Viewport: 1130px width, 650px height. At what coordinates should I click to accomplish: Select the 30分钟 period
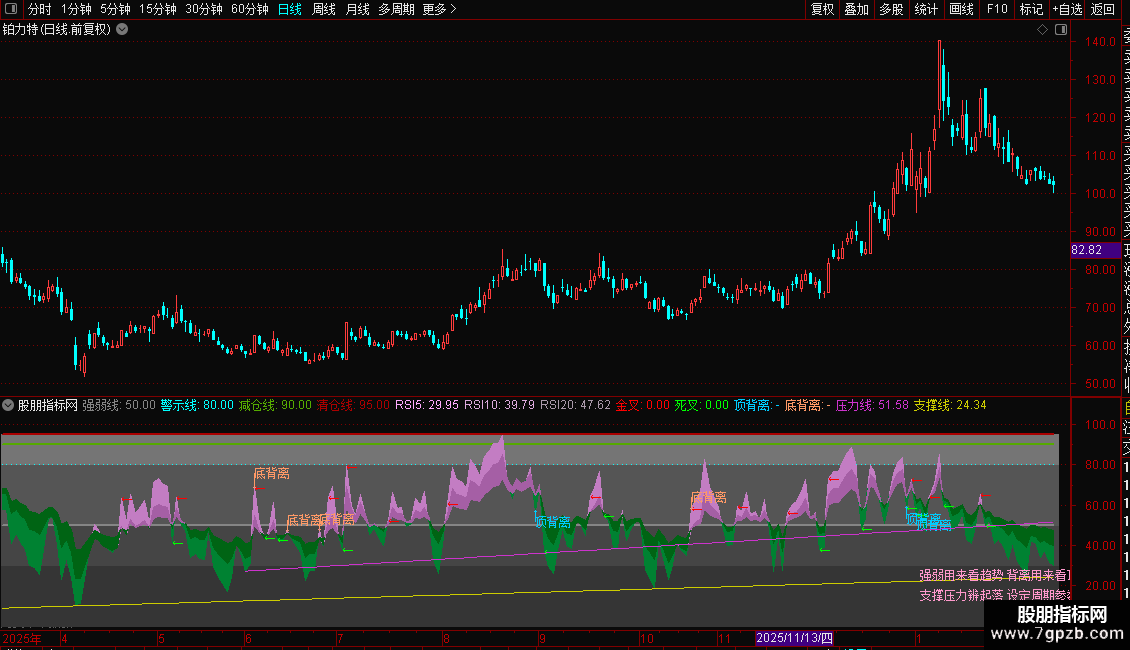pyautogui.click(x=203, y=9)
